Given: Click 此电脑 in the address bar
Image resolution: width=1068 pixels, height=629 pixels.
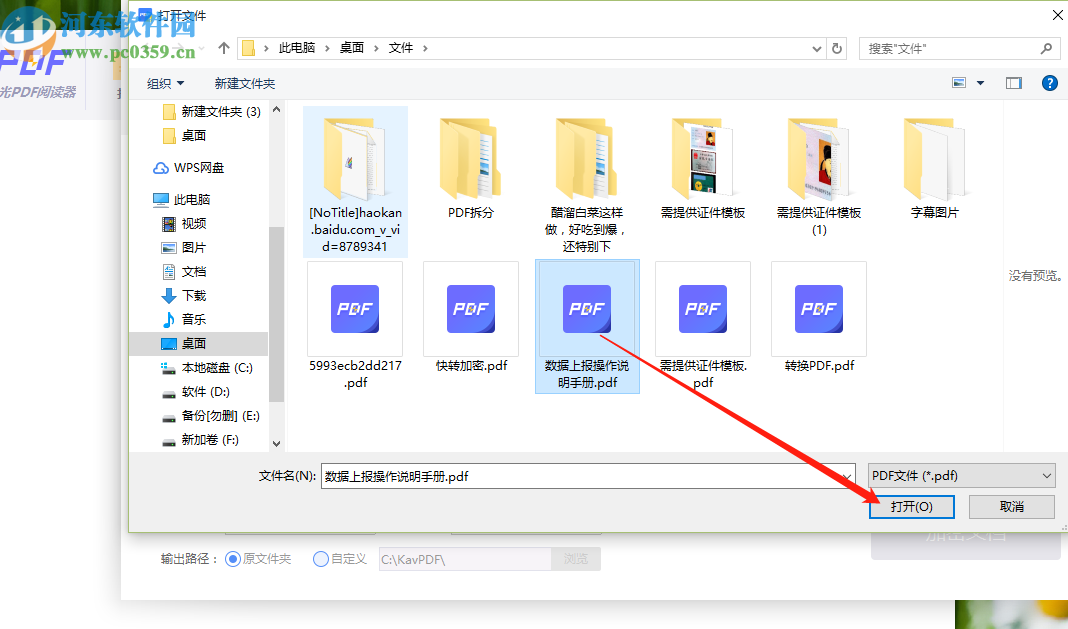Looking at the screenshot, I should 296,47.
